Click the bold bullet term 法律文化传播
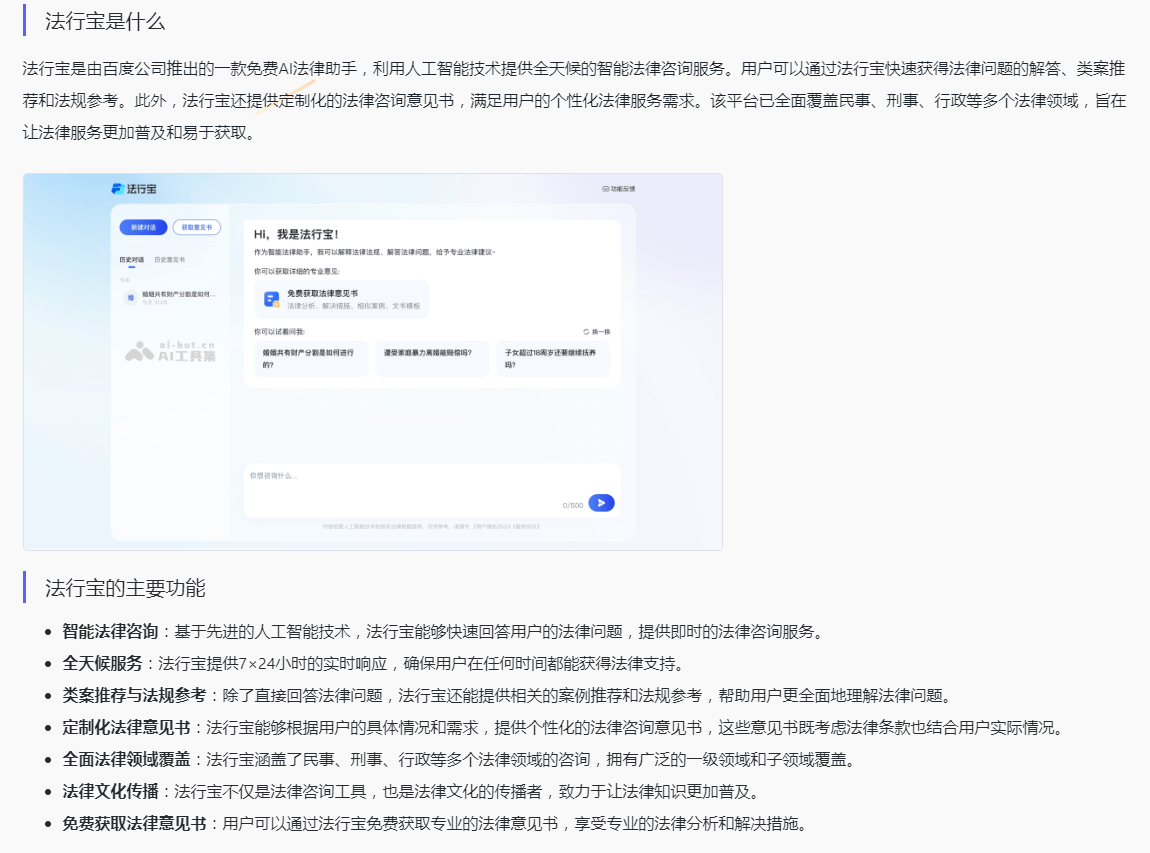The width and height of the screenshot is (1150, 853). click(x=110, y=791)
